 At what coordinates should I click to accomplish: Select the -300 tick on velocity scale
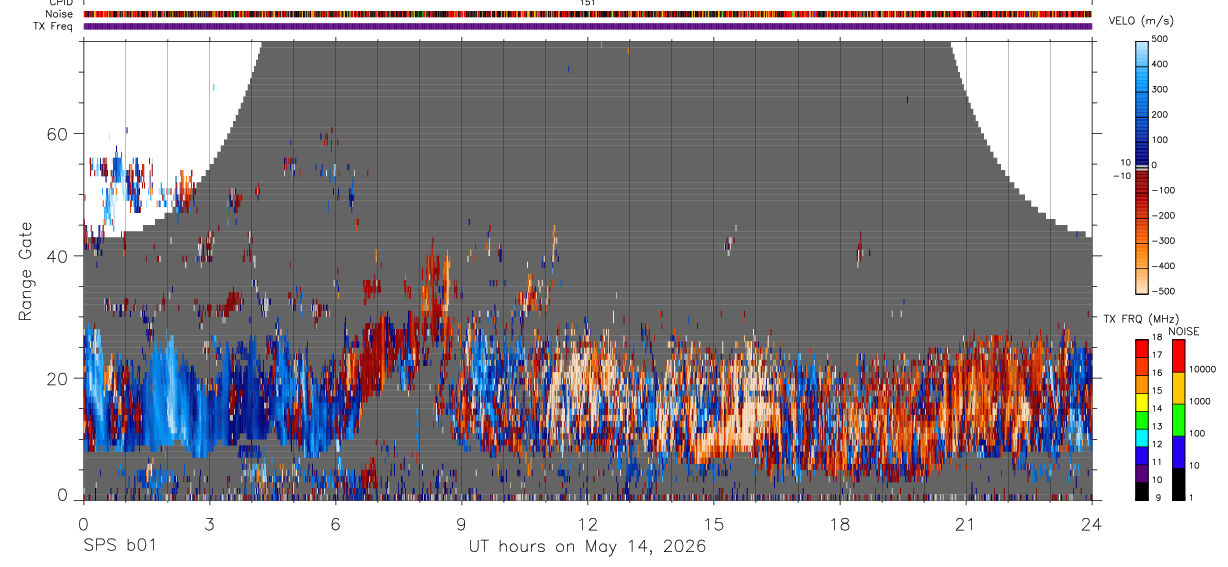tap(1164, 241)
